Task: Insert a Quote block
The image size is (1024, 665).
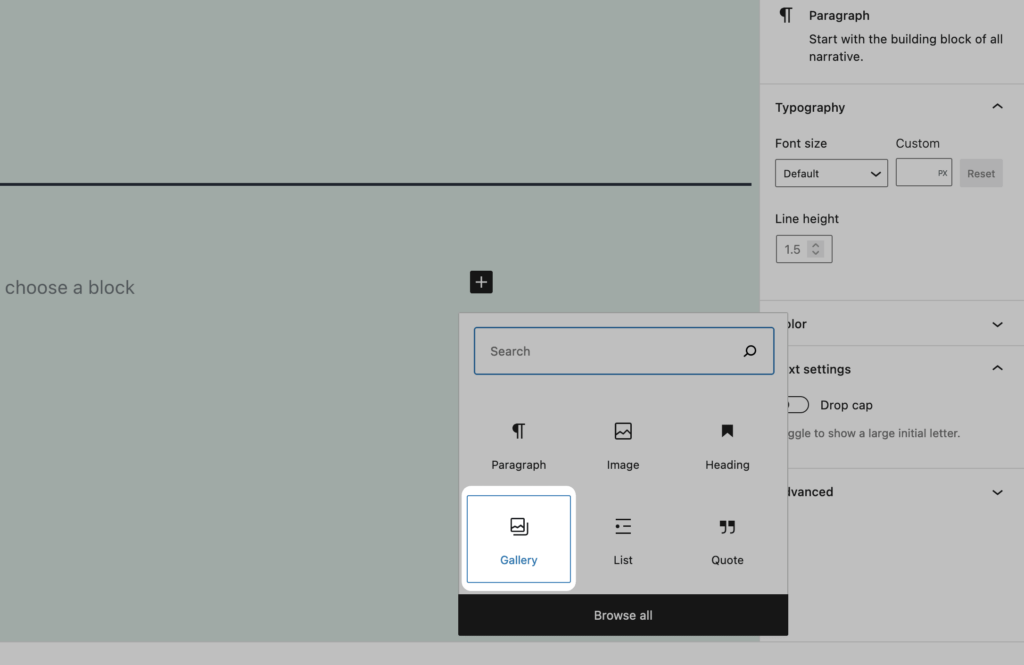Action: pos(727,540)
